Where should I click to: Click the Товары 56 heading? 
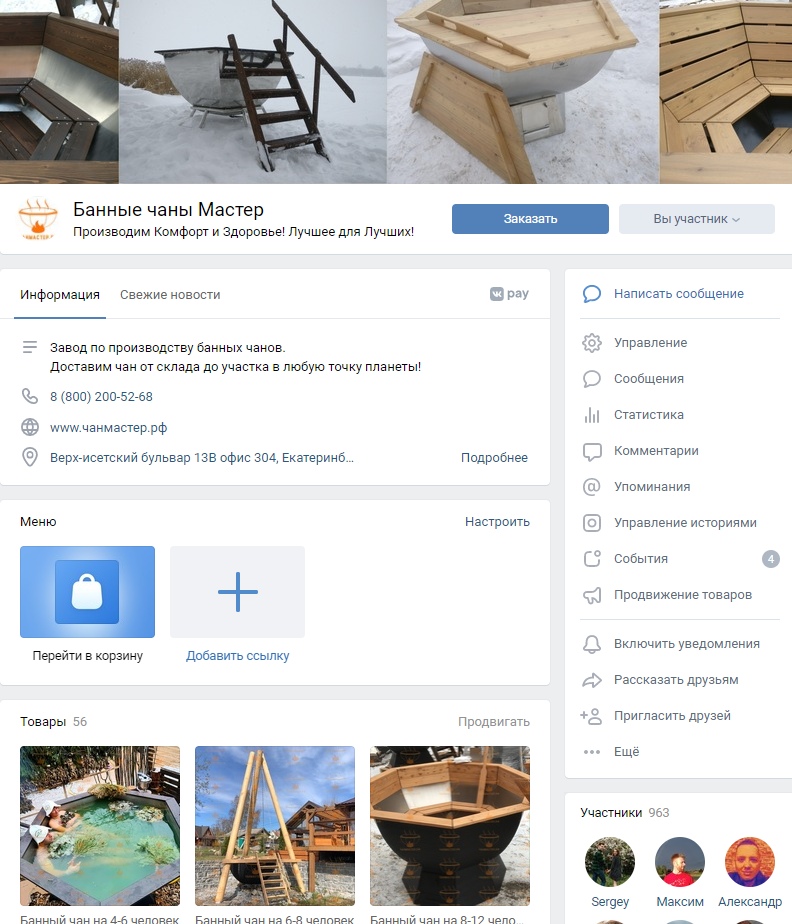tap(53, 721)
